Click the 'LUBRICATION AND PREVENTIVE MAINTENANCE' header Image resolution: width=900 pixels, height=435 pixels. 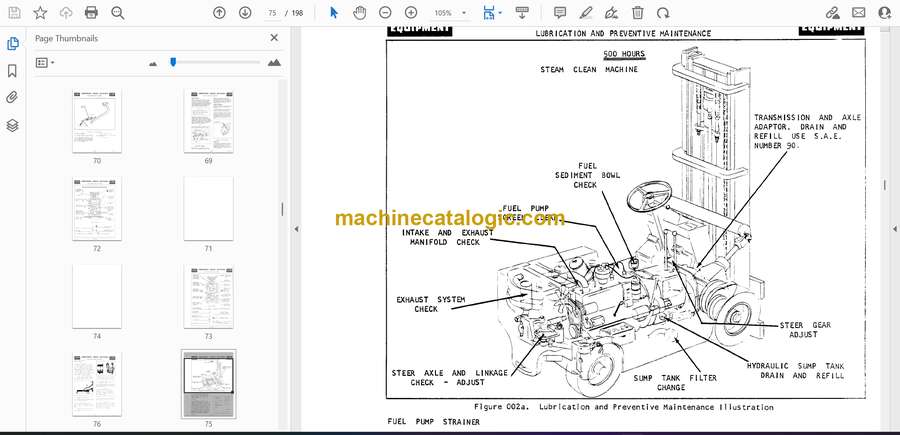623,33
